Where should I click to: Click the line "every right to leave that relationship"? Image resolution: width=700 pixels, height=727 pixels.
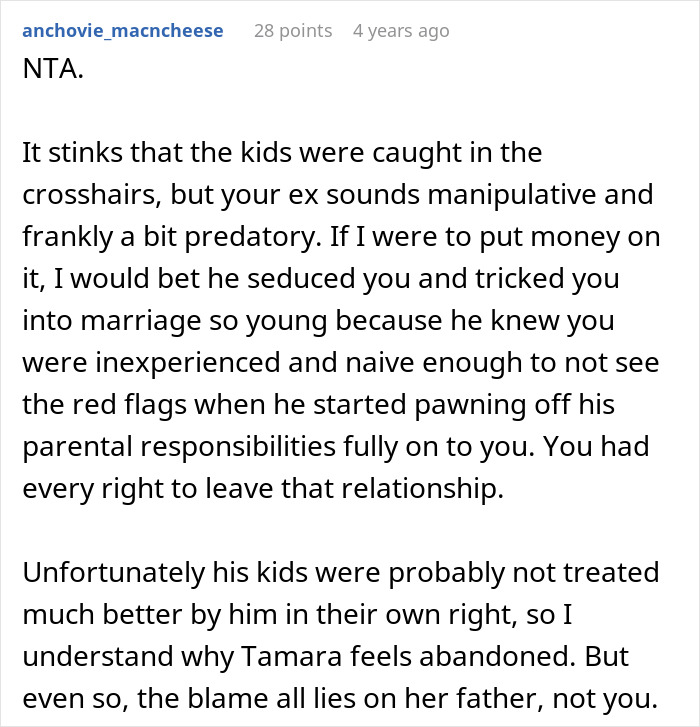[x=263, y=488]
